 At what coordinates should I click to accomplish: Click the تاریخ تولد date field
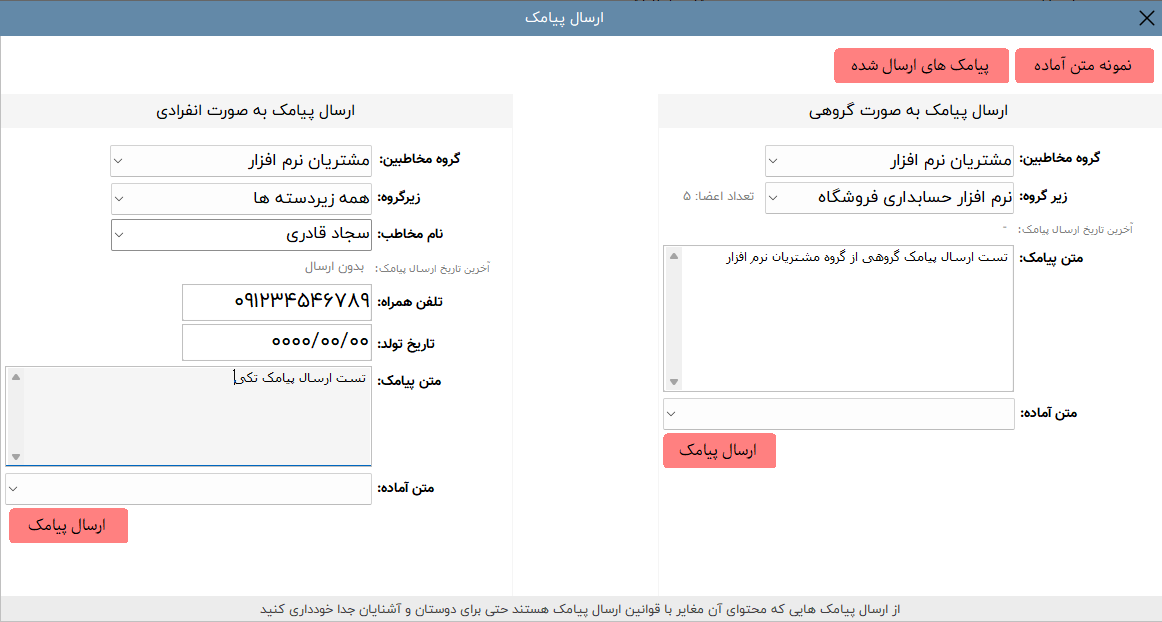[x=277, y=342]
